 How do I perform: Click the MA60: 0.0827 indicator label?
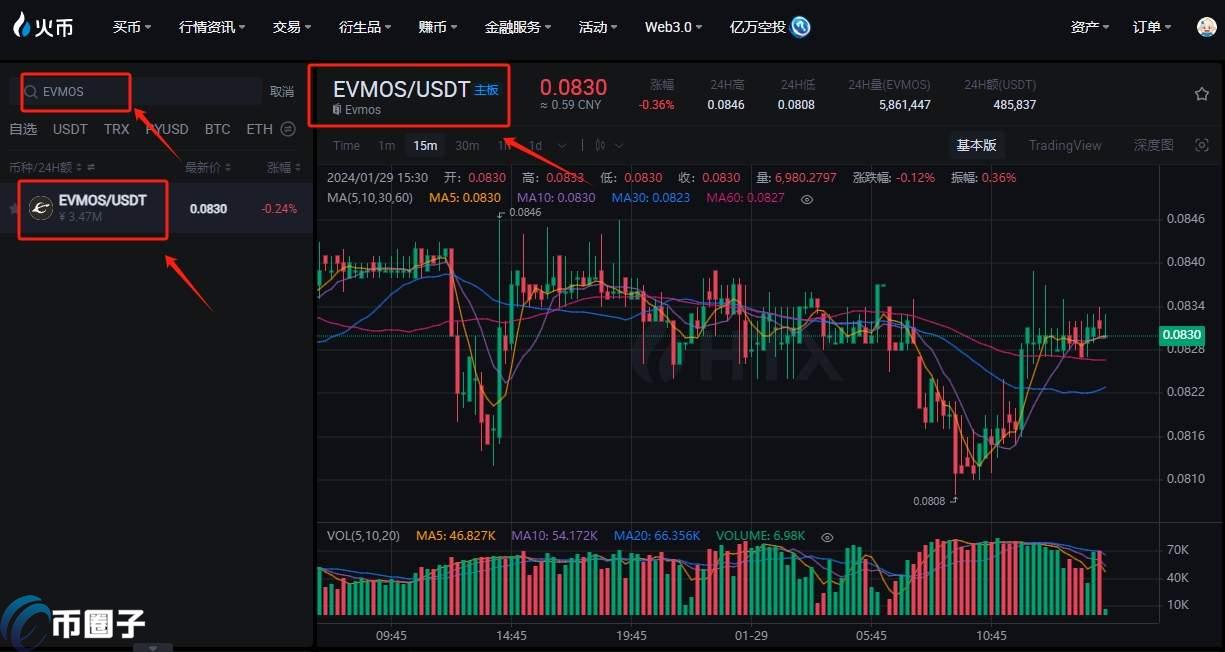[745, 198]
